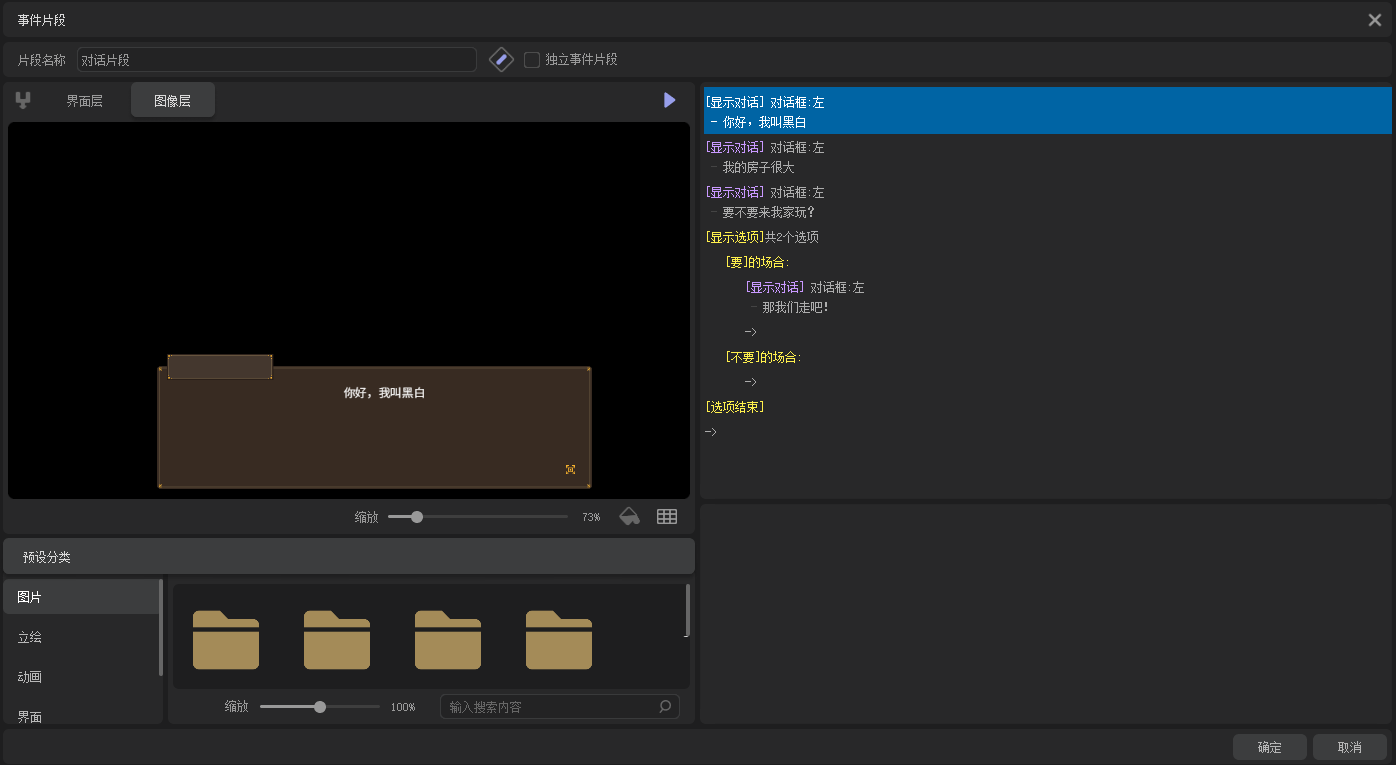Select the 显示选项 共2个选项 command
Viewport: 1396px width, 765px height.
point(762,237)
